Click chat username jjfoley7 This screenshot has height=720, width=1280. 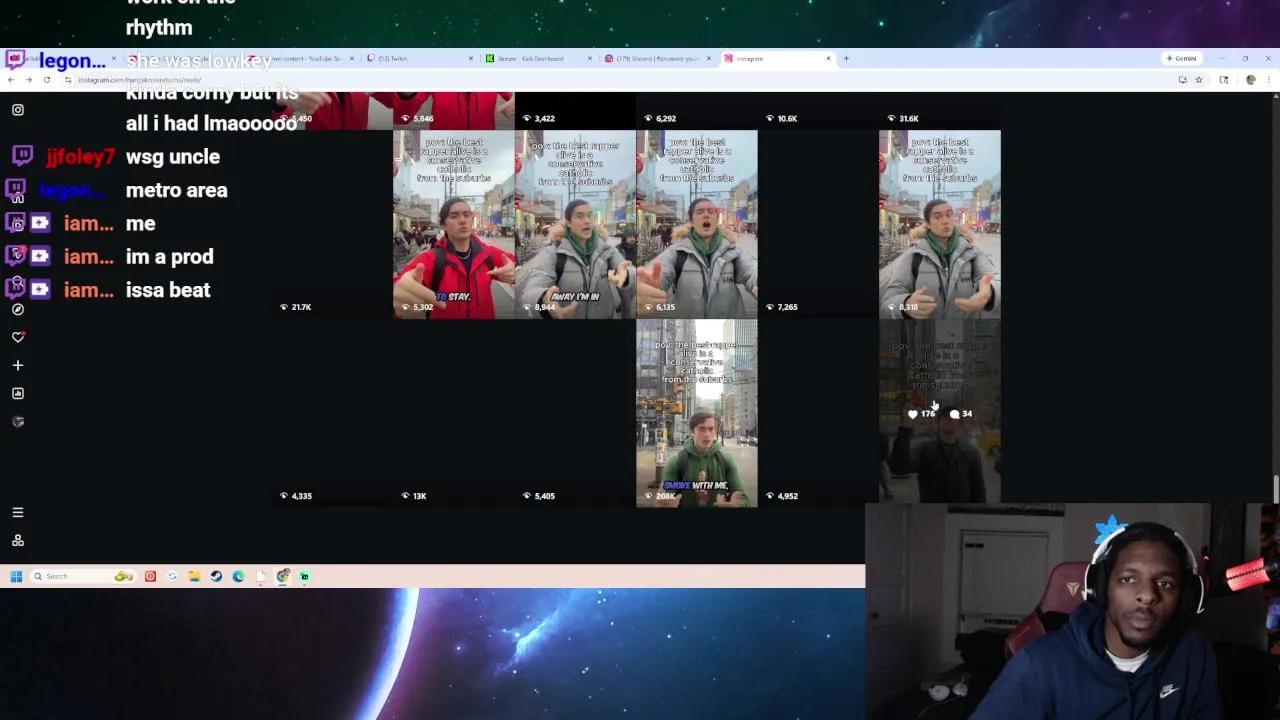[x=79, y=156]
